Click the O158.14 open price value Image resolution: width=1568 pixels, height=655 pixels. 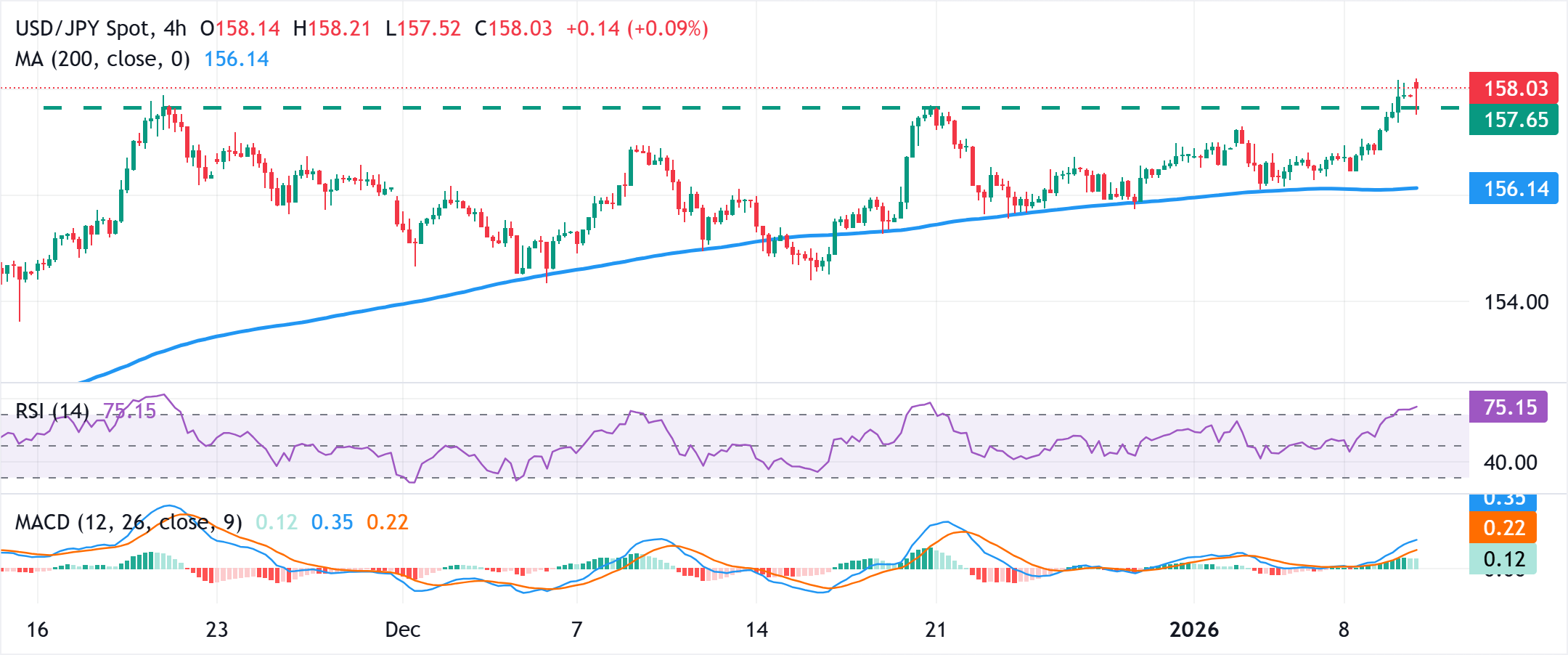[241, 27]
